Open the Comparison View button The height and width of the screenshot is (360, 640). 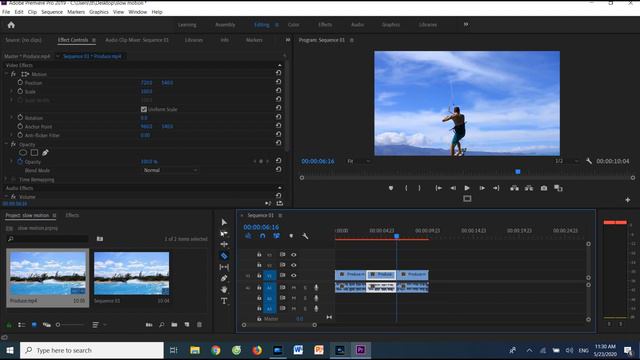[558, 188]
